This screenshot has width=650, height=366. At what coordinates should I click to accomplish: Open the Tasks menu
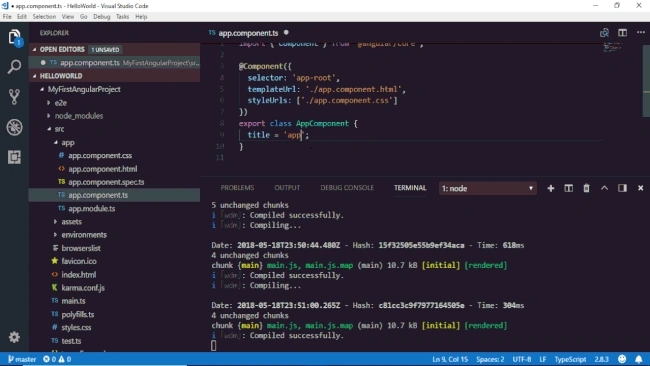coord(122,17)
